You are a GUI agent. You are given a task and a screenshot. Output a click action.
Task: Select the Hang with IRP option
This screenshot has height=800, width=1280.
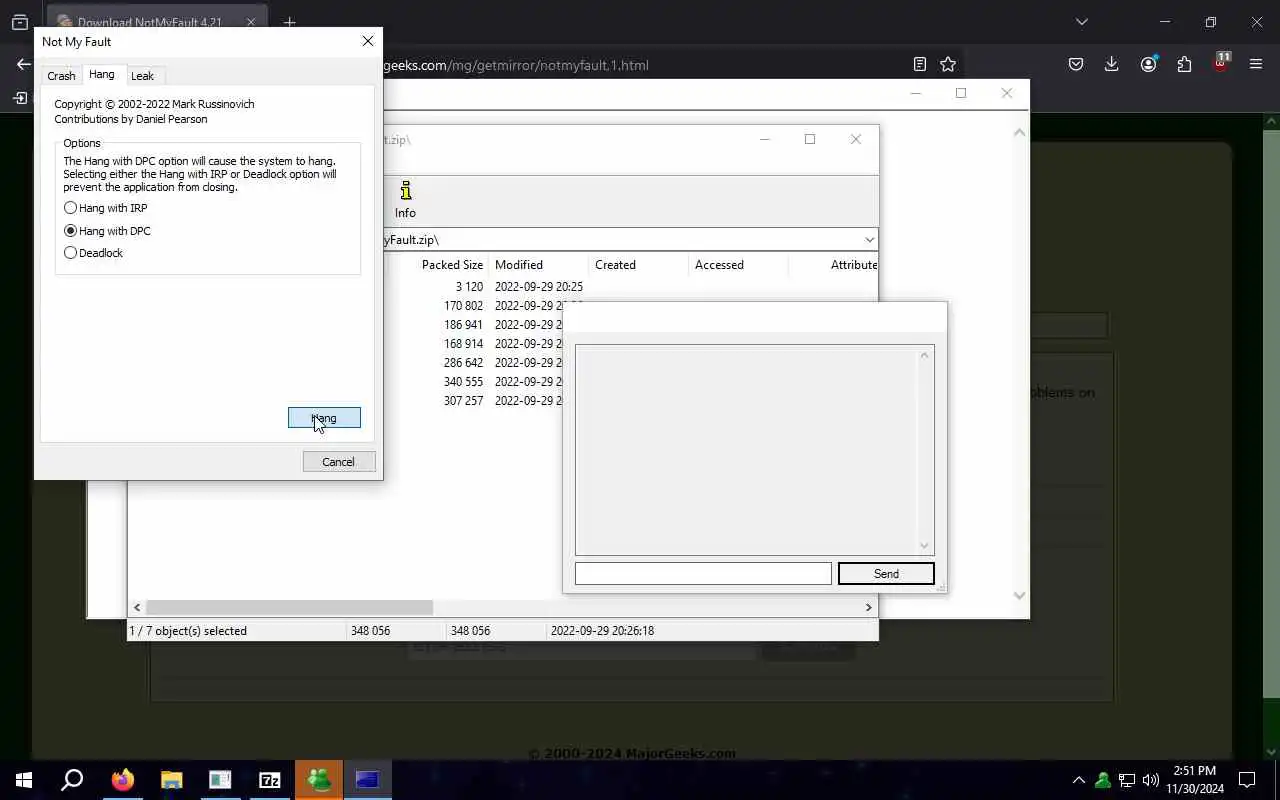105,208
